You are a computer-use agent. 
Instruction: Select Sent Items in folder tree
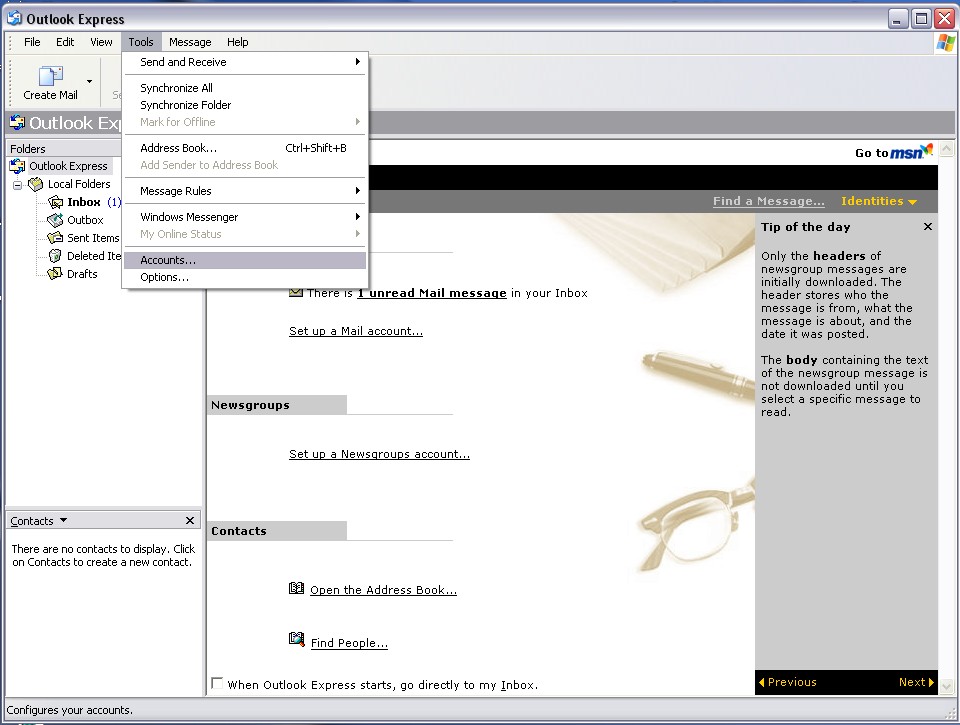click(x=93, y=238)
